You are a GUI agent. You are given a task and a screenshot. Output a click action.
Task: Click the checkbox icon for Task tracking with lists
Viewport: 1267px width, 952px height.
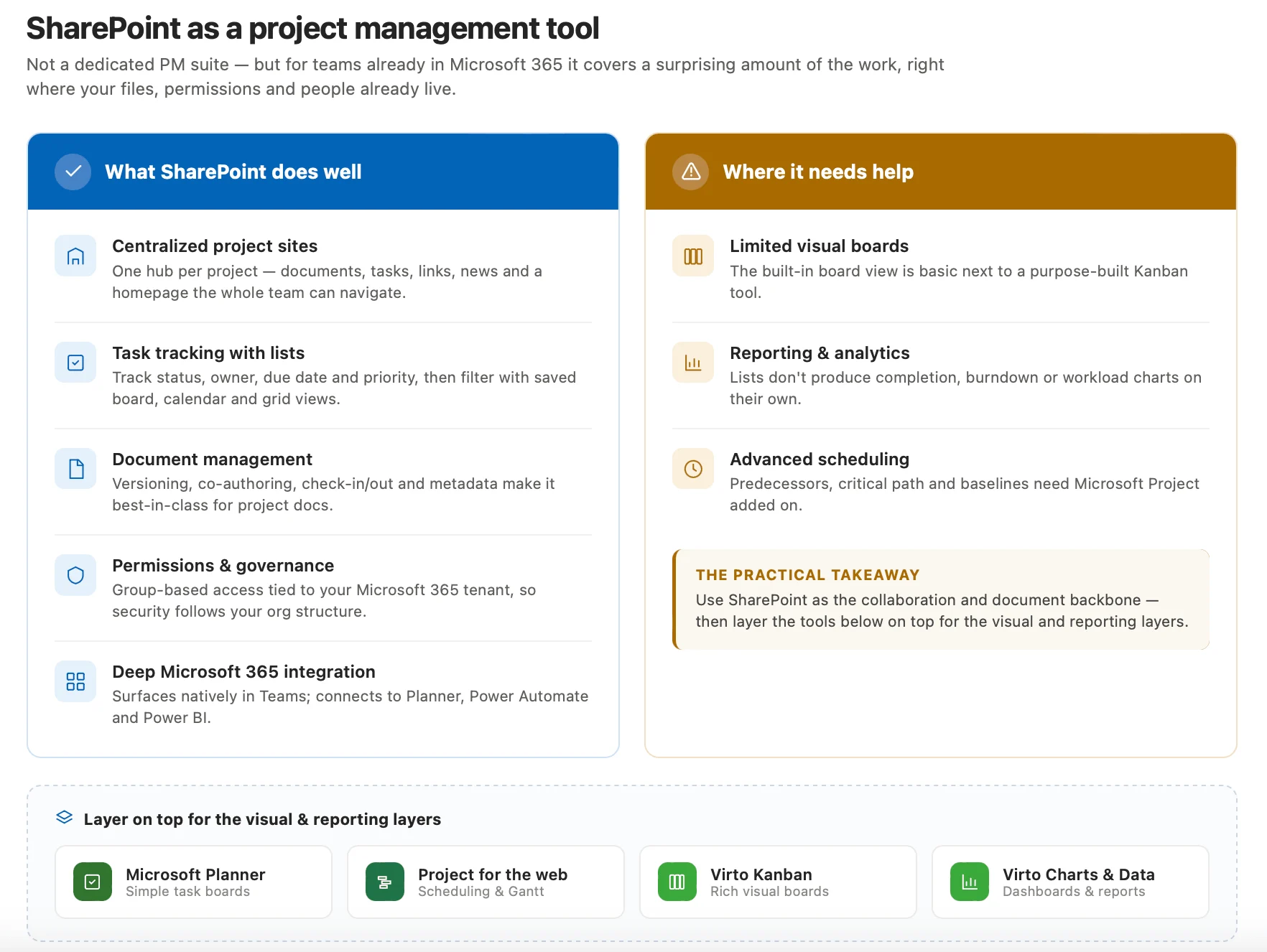75,363
